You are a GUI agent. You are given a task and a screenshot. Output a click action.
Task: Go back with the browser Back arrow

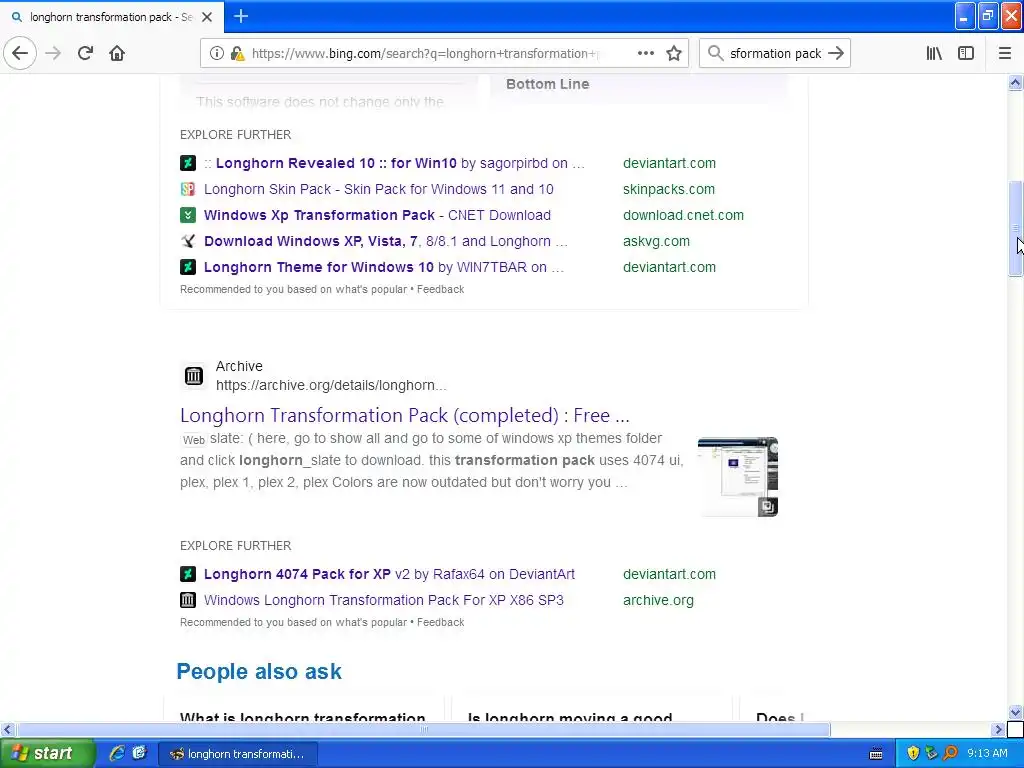pyautogui.click(x=20, y=54)
